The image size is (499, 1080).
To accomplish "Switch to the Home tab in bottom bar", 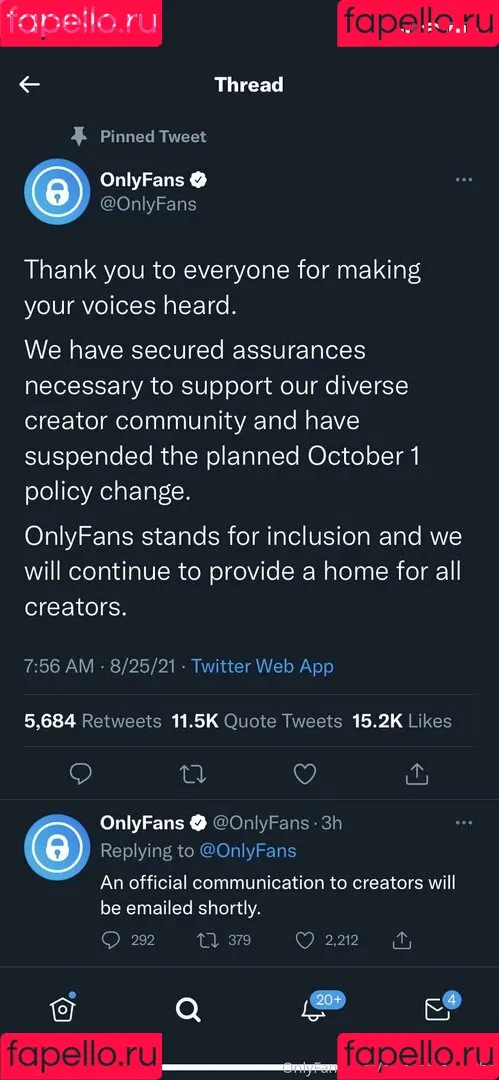I will pos(63,1008).
